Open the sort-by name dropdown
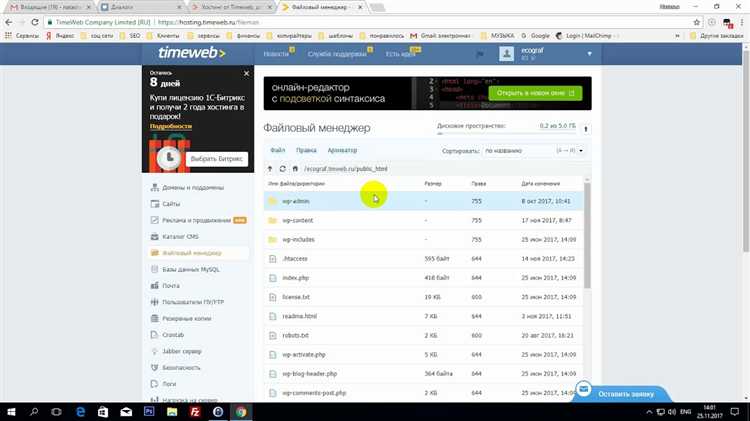 pyautogui.click(x=534, y=151)
